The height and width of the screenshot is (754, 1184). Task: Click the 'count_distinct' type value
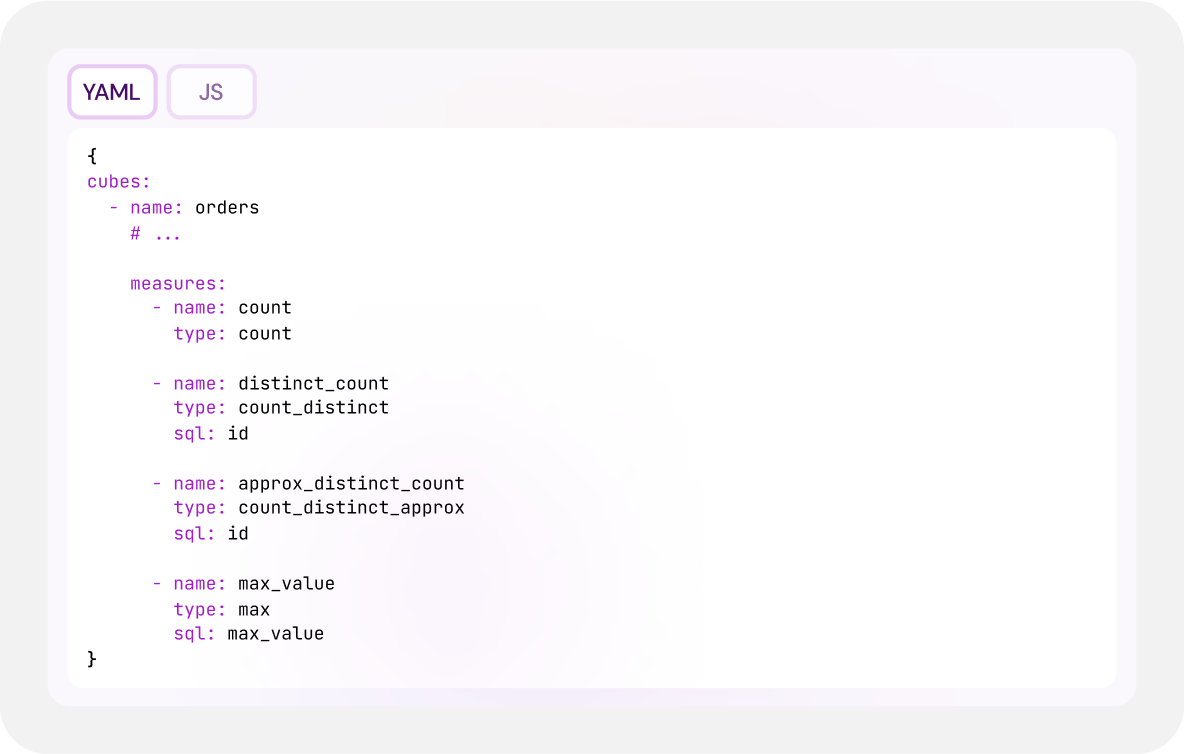click(x=313, y=408)
